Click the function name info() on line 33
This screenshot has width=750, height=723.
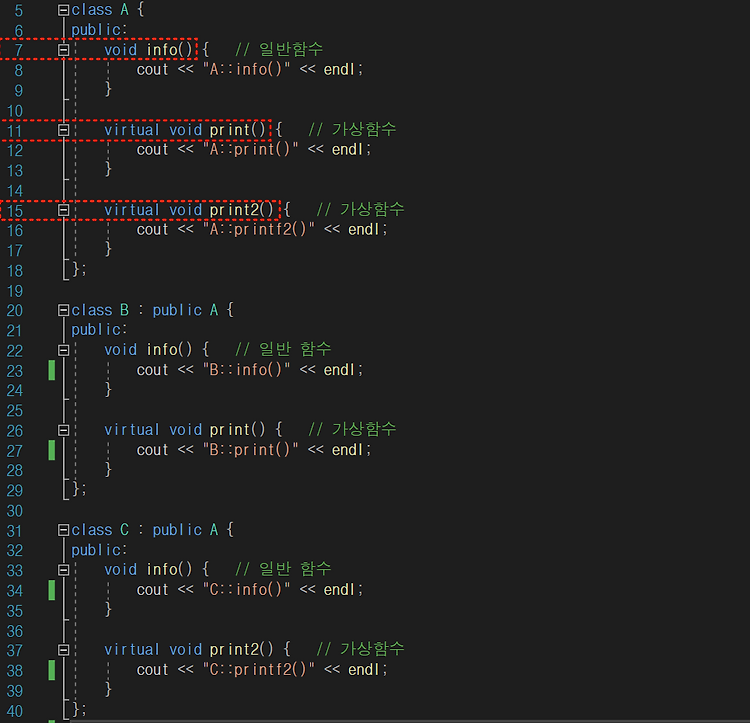pos(169,570)
